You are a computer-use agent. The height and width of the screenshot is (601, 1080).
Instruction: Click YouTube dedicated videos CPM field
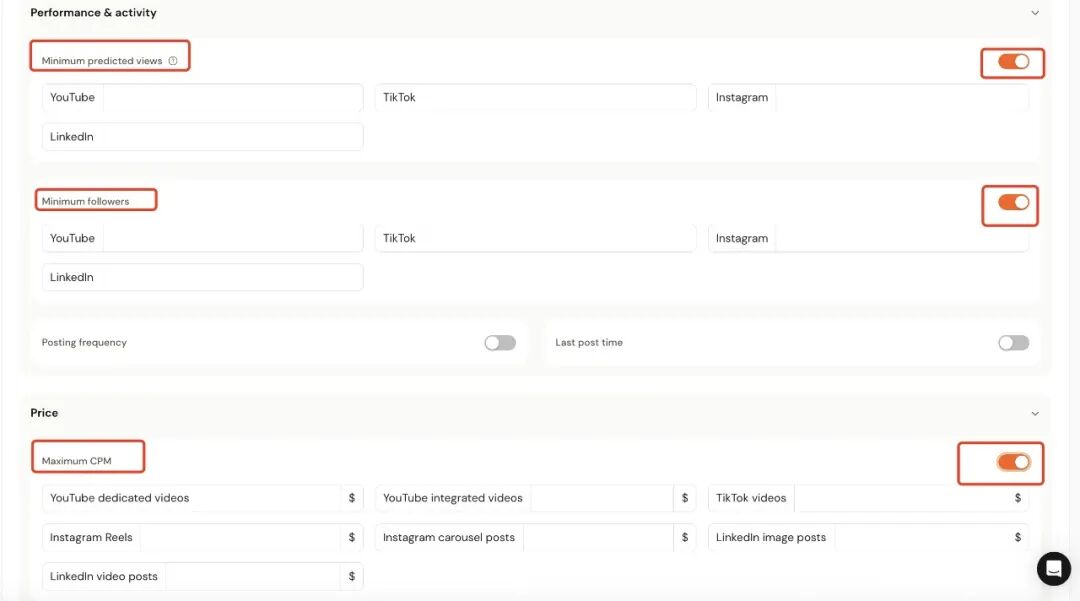click(265, 498)
